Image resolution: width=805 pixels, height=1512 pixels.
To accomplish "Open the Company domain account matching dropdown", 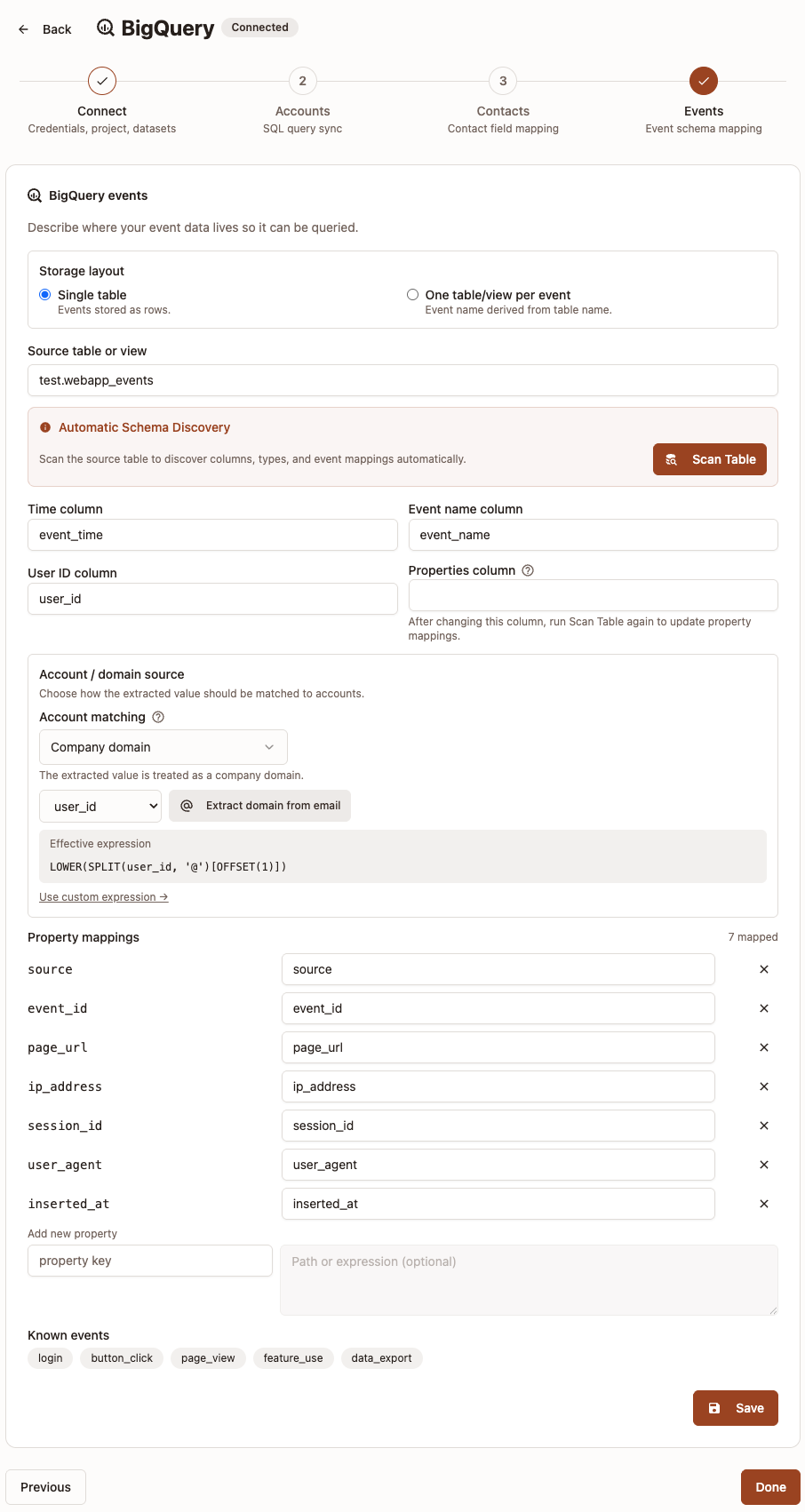I will 163,747.
